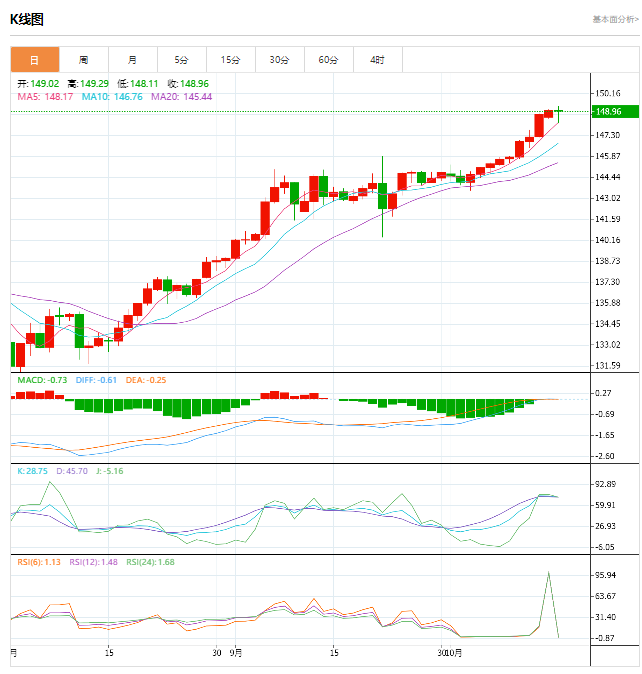Click the 收: 148.96 close value

tap(188, 83)
